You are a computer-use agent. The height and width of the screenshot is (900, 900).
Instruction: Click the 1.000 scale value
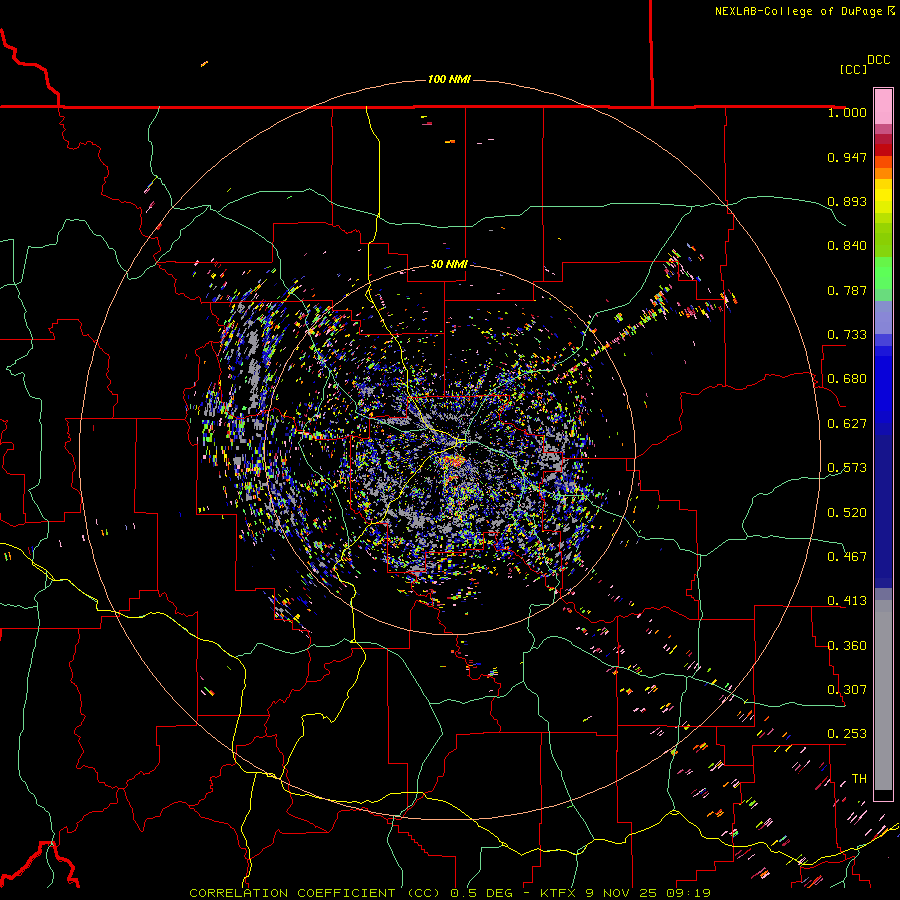(847, 112)
